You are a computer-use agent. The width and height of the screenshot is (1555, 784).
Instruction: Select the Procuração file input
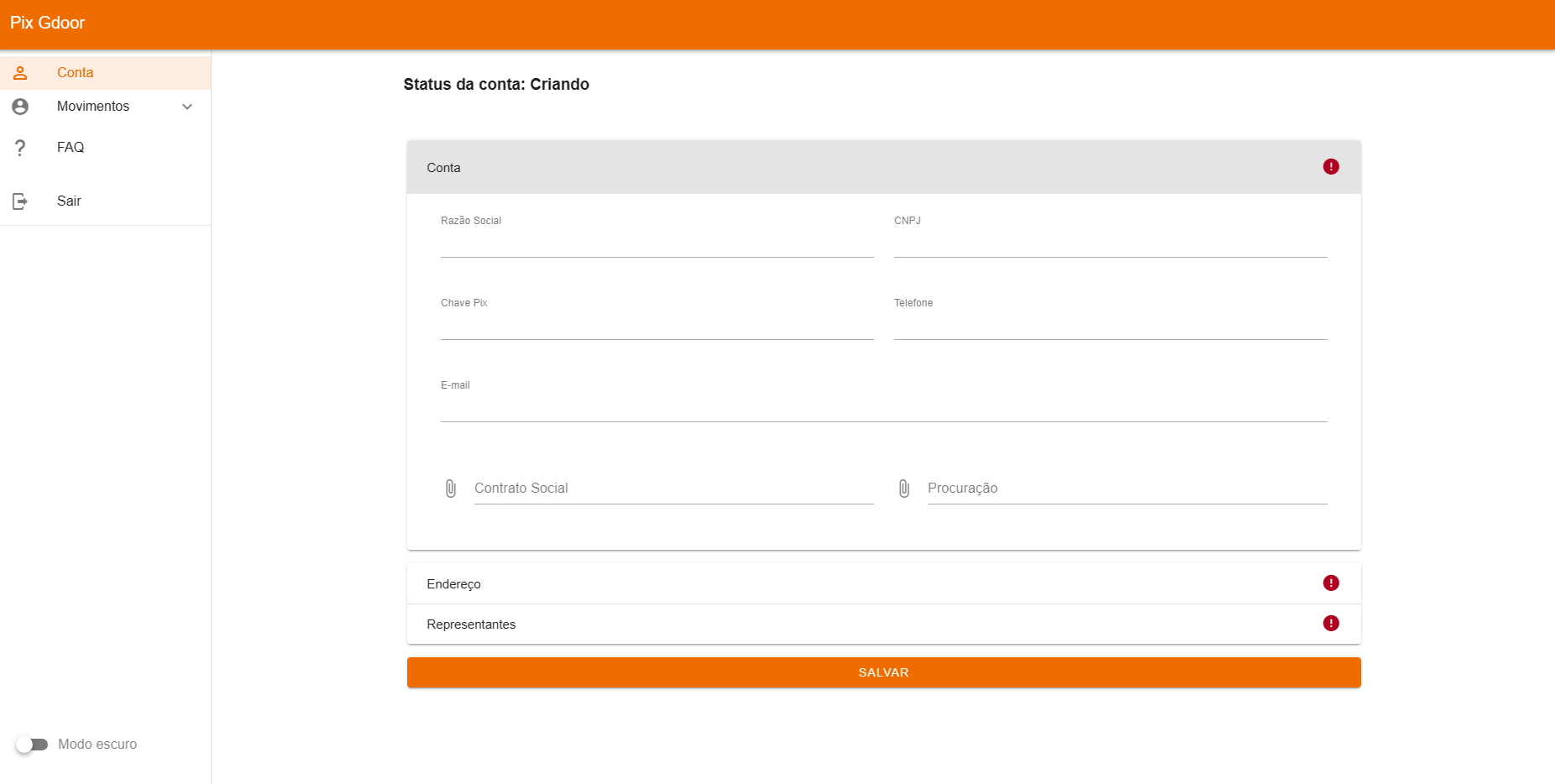[x=1128, y=489]
